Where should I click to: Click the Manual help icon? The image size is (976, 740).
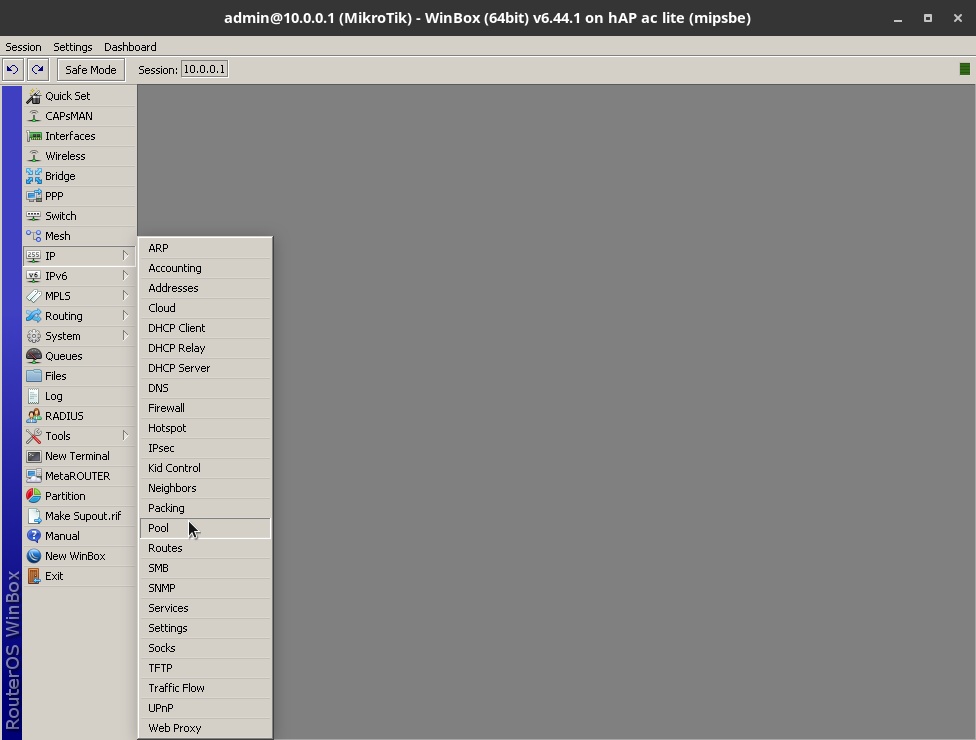point(34,536)
